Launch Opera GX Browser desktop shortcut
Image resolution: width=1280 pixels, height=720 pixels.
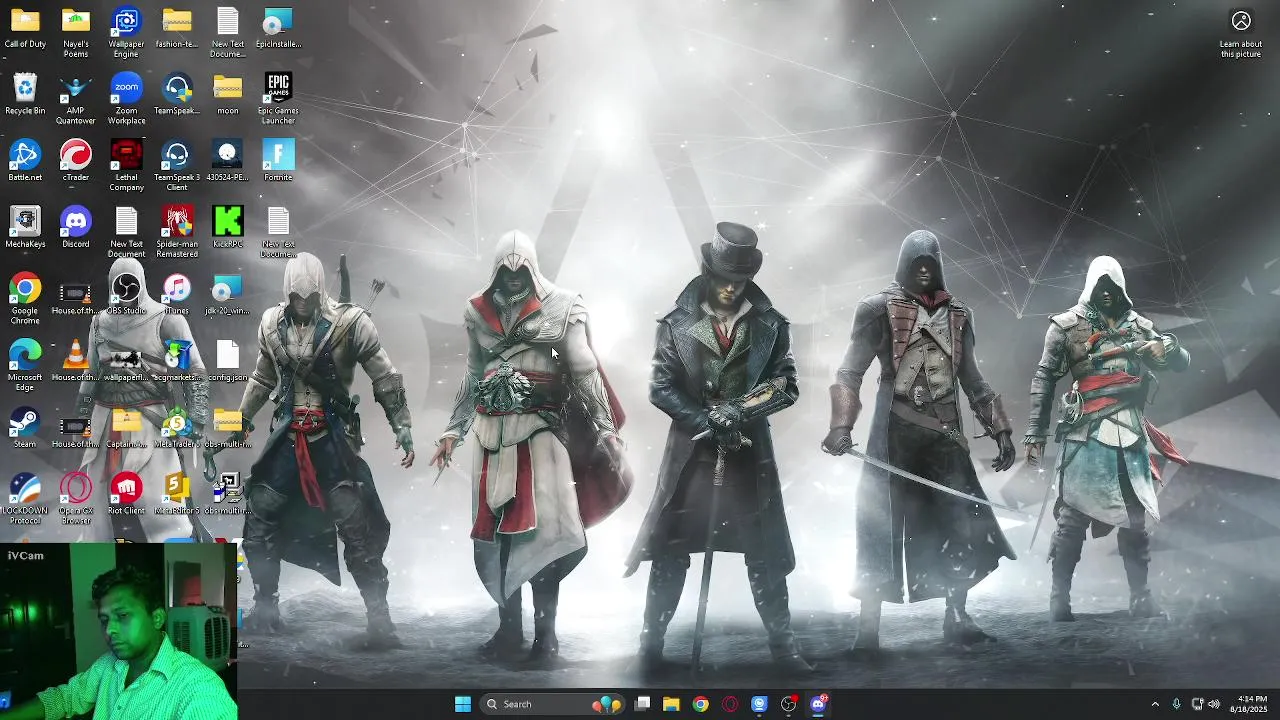(76, 499)
